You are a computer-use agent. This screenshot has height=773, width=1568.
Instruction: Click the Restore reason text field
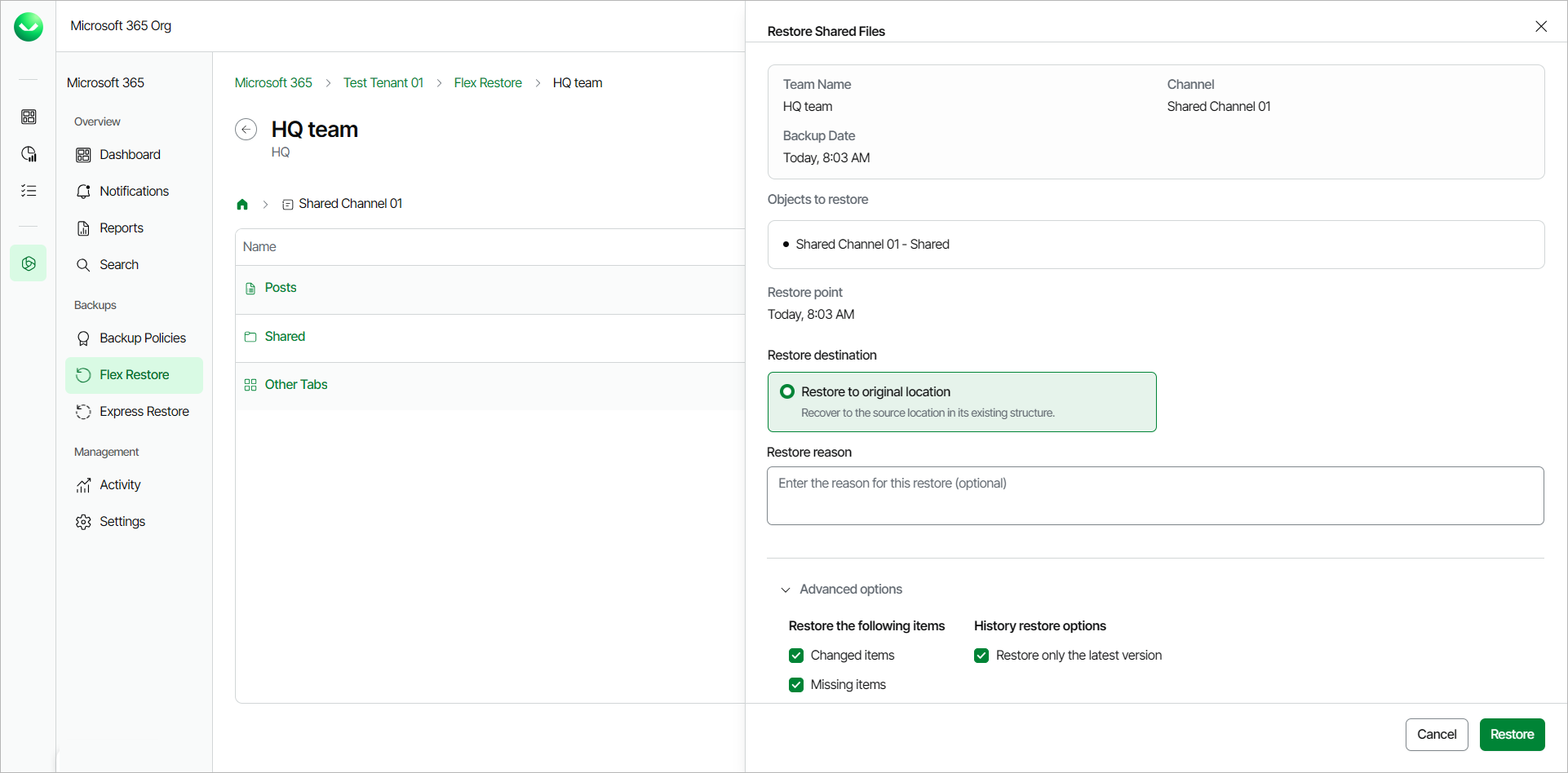coord(1155,496)
